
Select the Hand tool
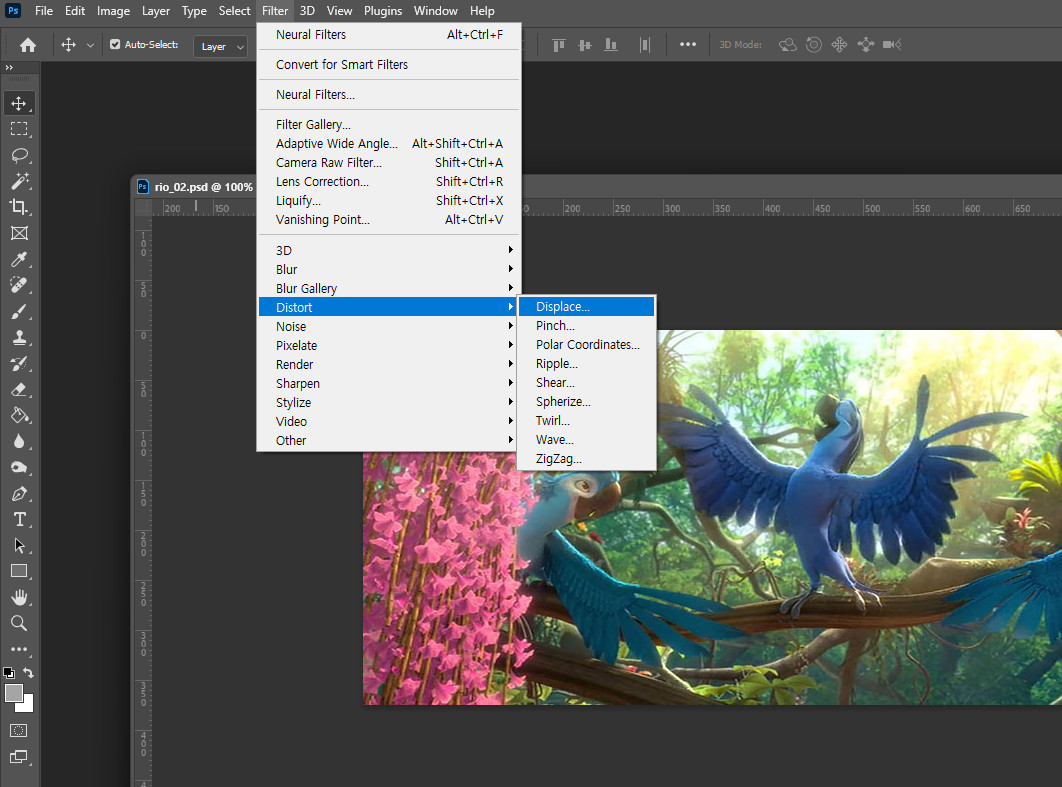19,597
